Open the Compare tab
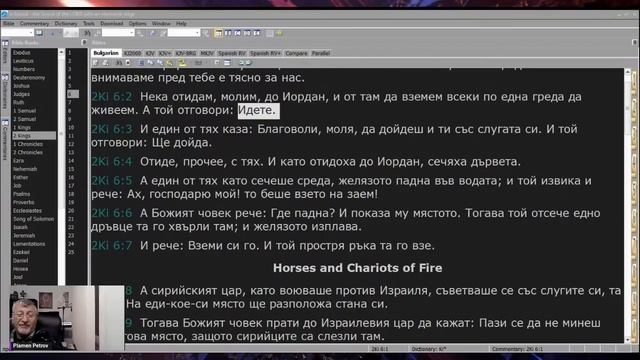The width and height of the screenshot is (640, 360). 296,53
